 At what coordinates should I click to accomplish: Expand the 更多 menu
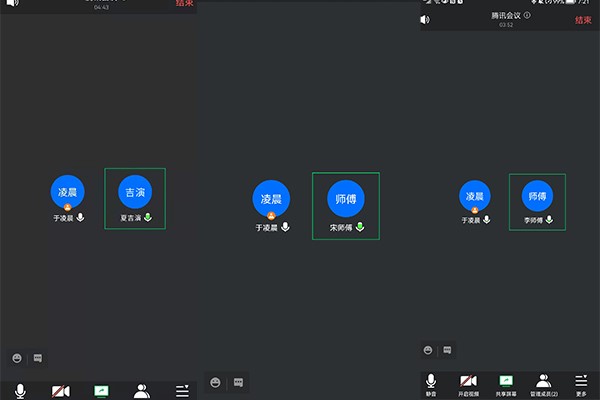point(581,384)
